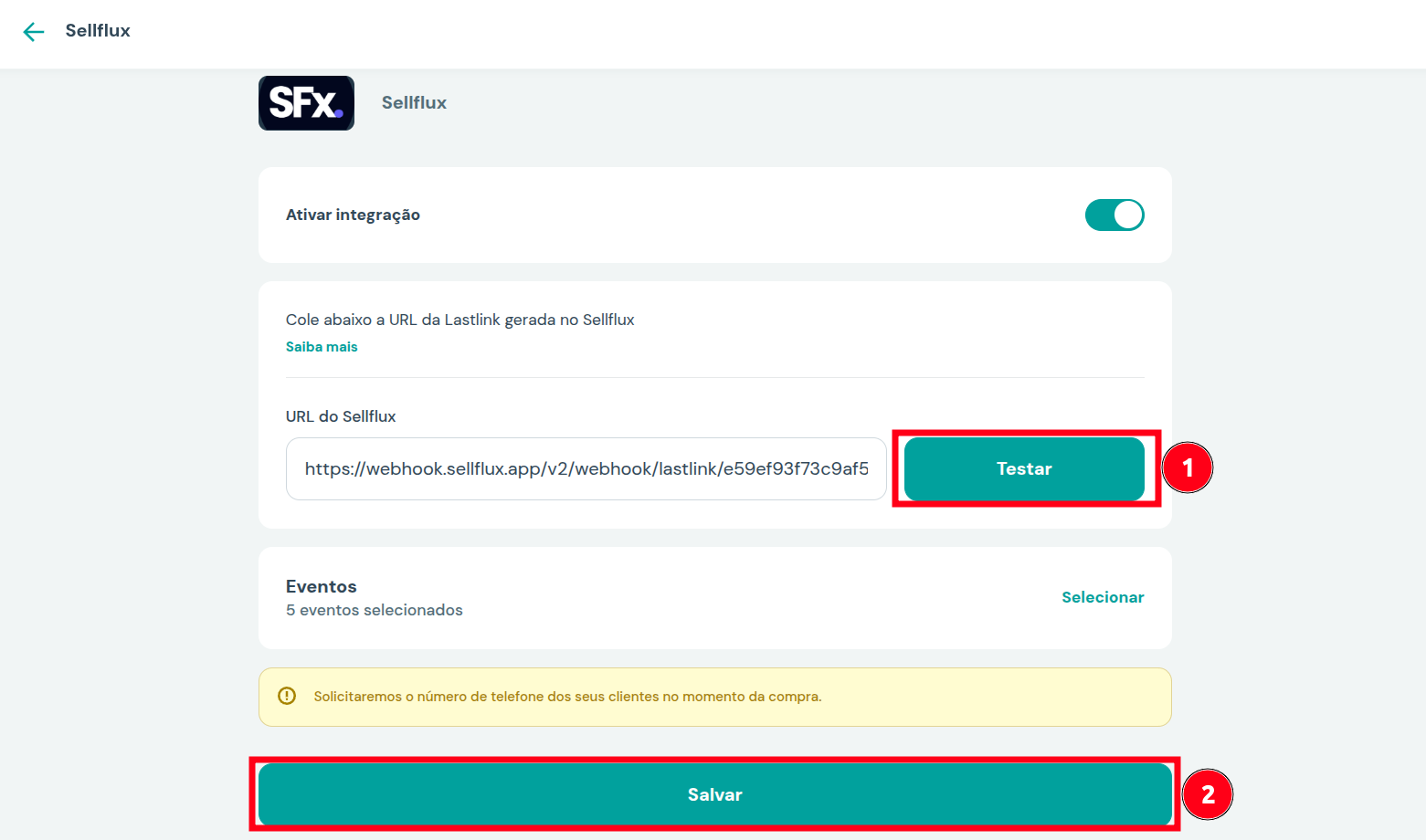Click the phone number notice text
1426x840 pixels.
(567, 697)
